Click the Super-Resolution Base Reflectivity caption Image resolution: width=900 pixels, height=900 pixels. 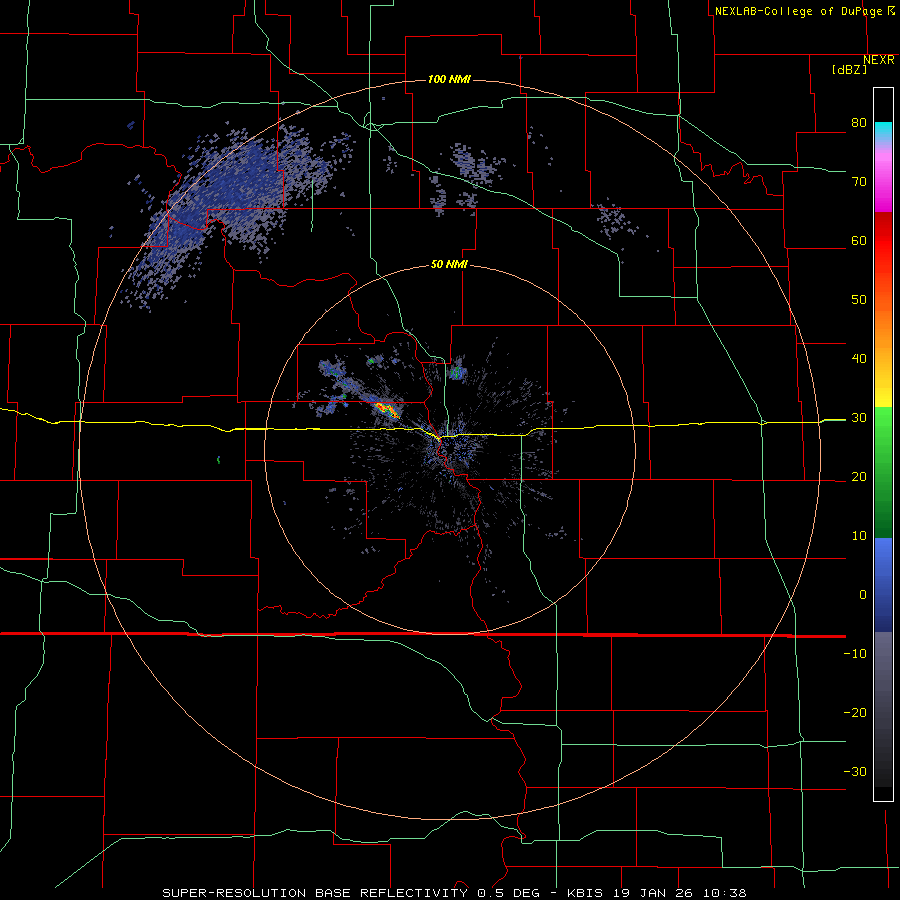(454, 893)
